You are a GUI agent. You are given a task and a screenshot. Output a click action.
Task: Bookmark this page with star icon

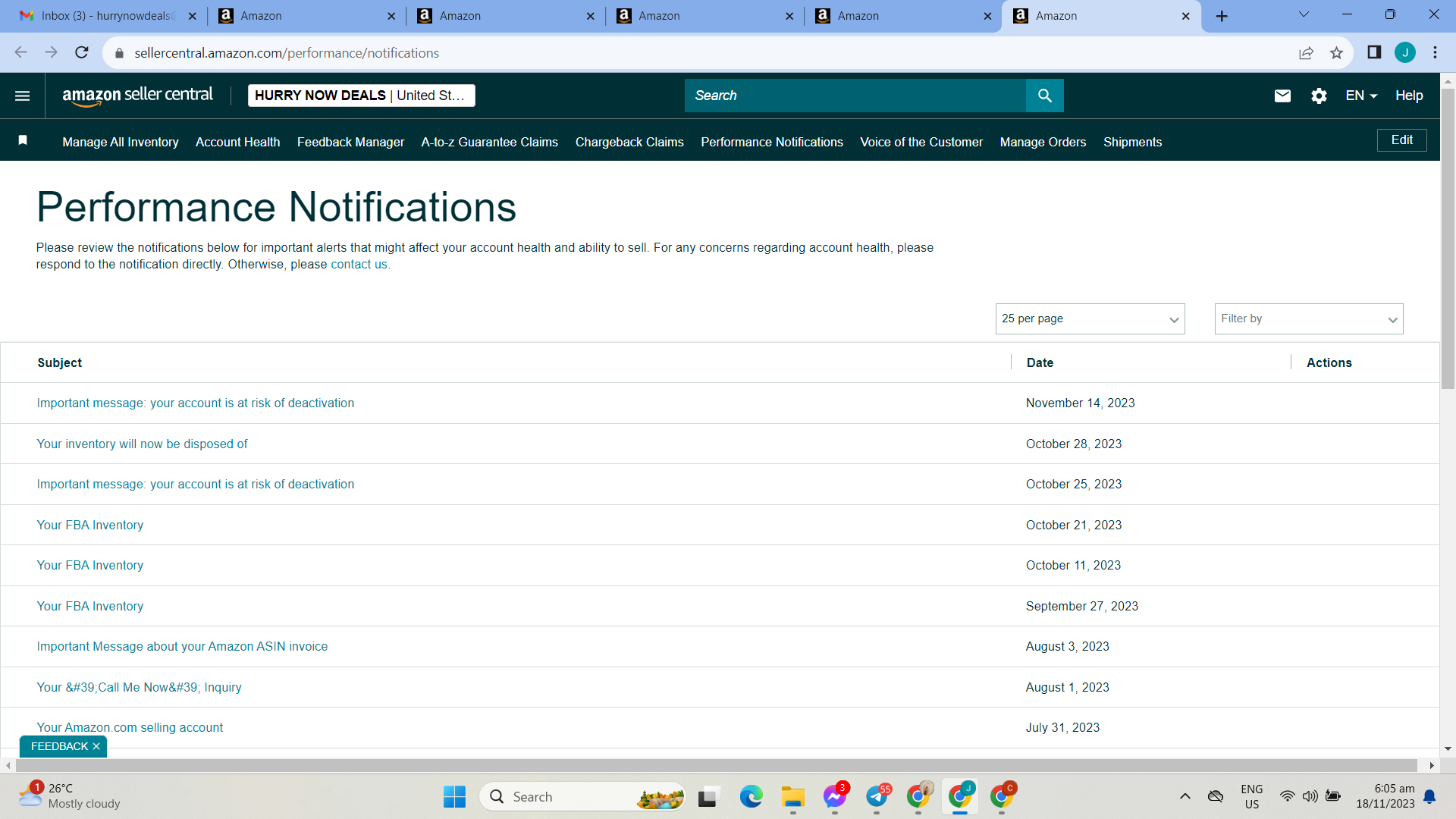(x=1336, y=52)
